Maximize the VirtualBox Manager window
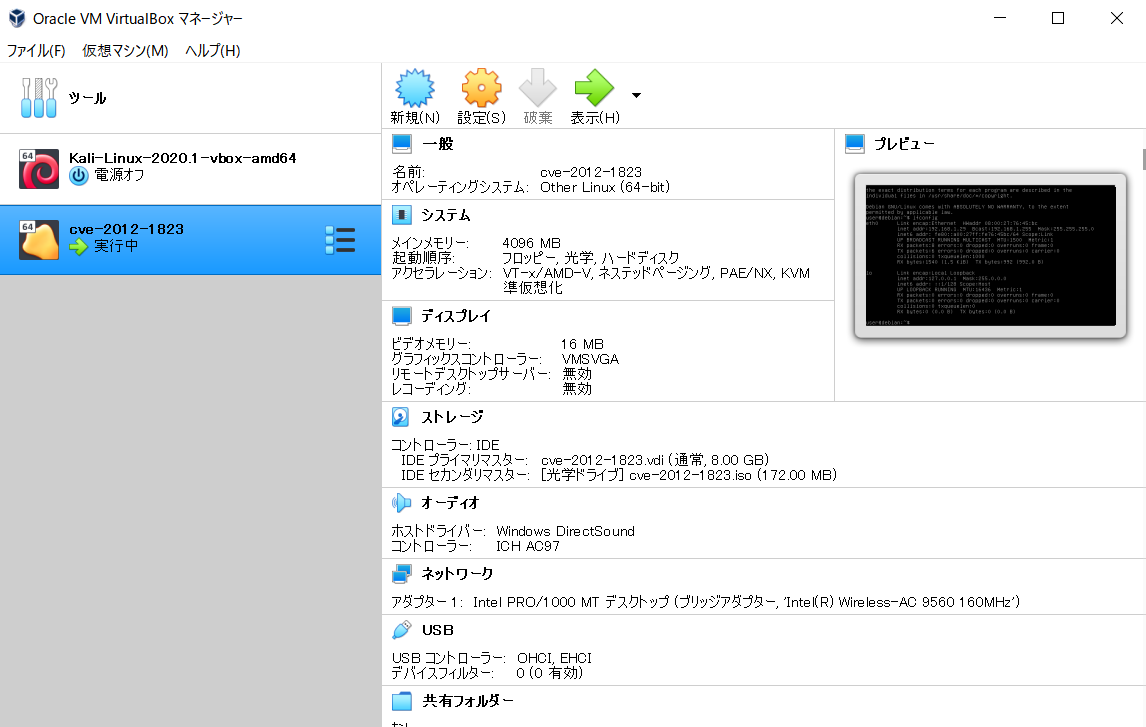The image size is (1146, 727). click(x=1058, y=18)
